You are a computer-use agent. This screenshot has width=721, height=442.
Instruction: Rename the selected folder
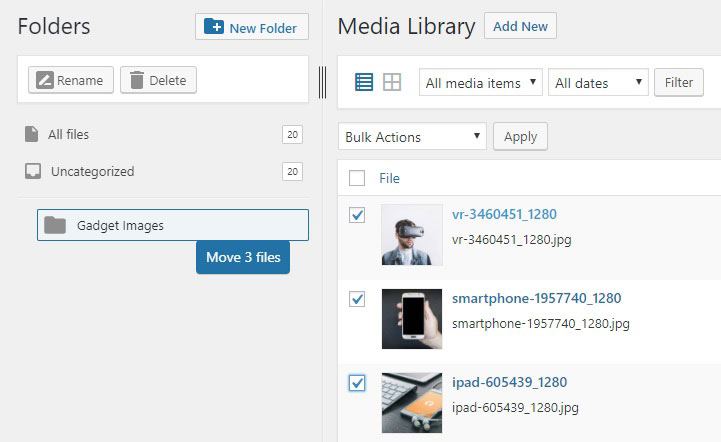click(71, 80)
